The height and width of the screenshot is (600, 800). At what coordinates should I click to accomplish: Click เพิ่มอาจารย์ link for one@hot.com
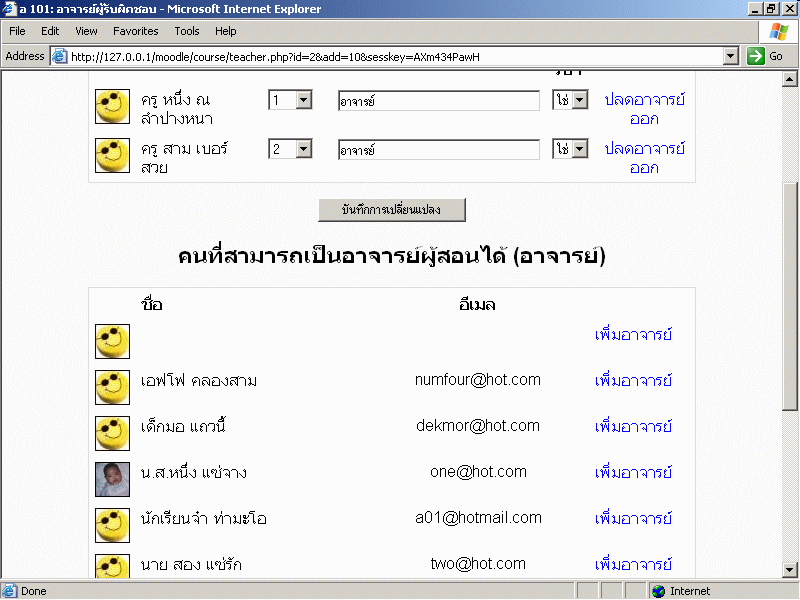[633, 472]
